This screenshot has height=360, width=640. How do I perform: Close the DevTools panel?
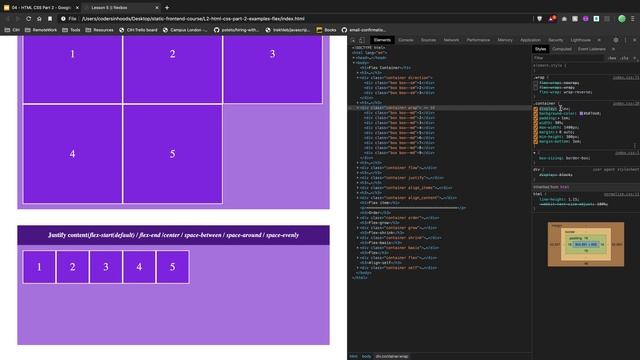pyautogui.click(x=635, y=40)
